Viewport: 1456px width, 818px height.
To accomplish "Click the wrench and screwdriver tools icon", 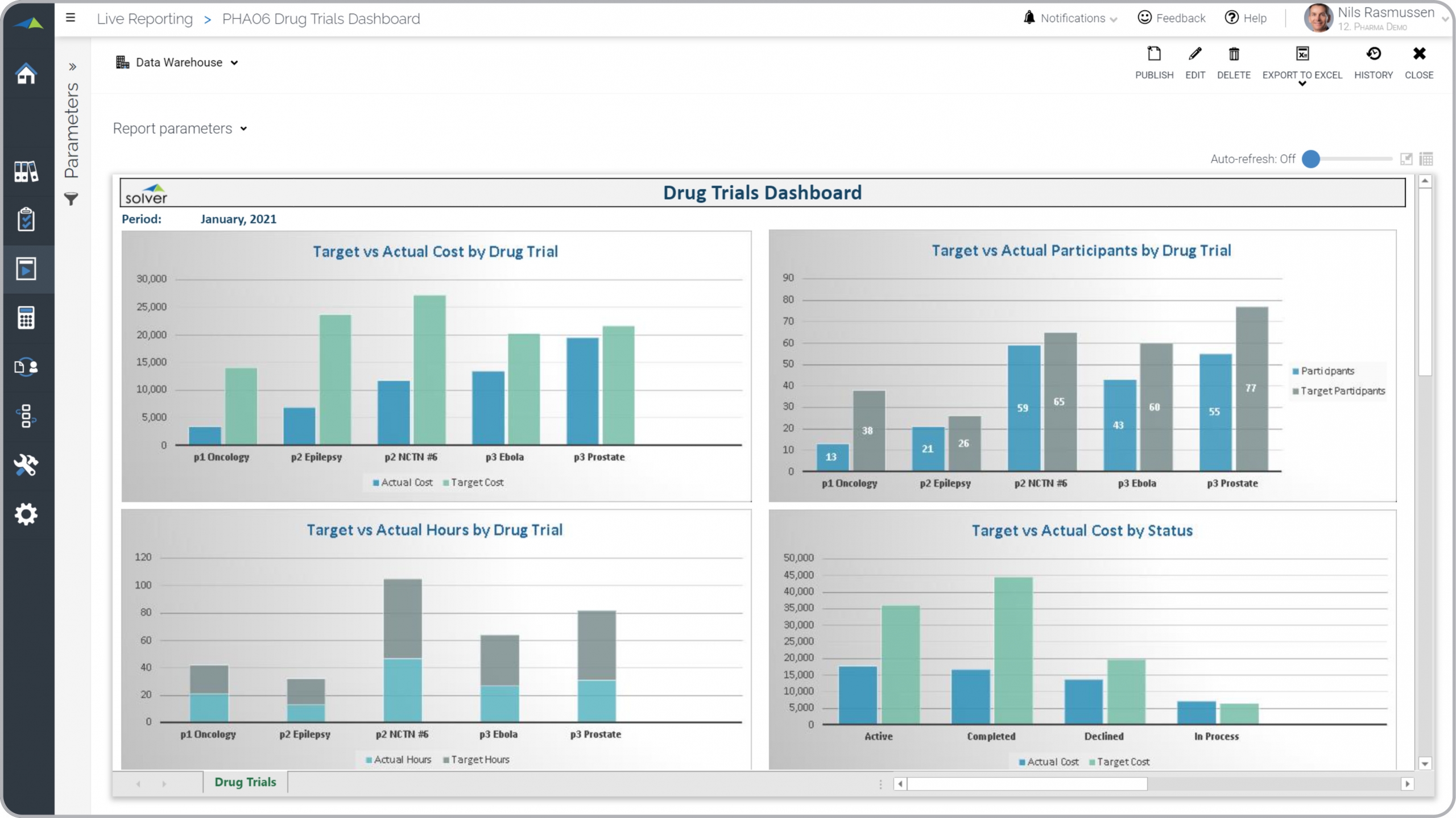I will coord(26,465).
